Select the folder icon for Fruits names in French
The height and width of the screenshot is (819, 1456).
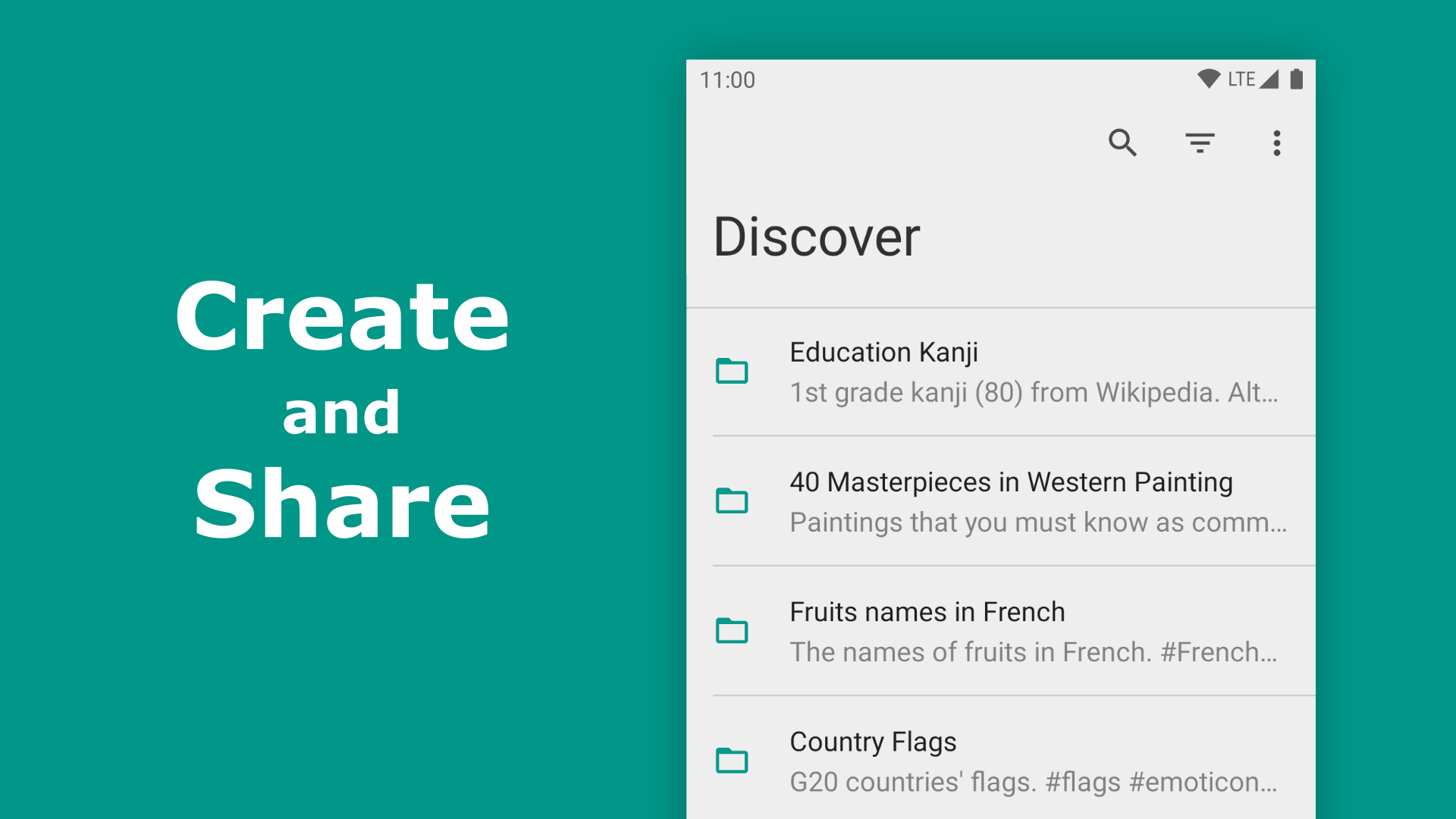point(731,631)
